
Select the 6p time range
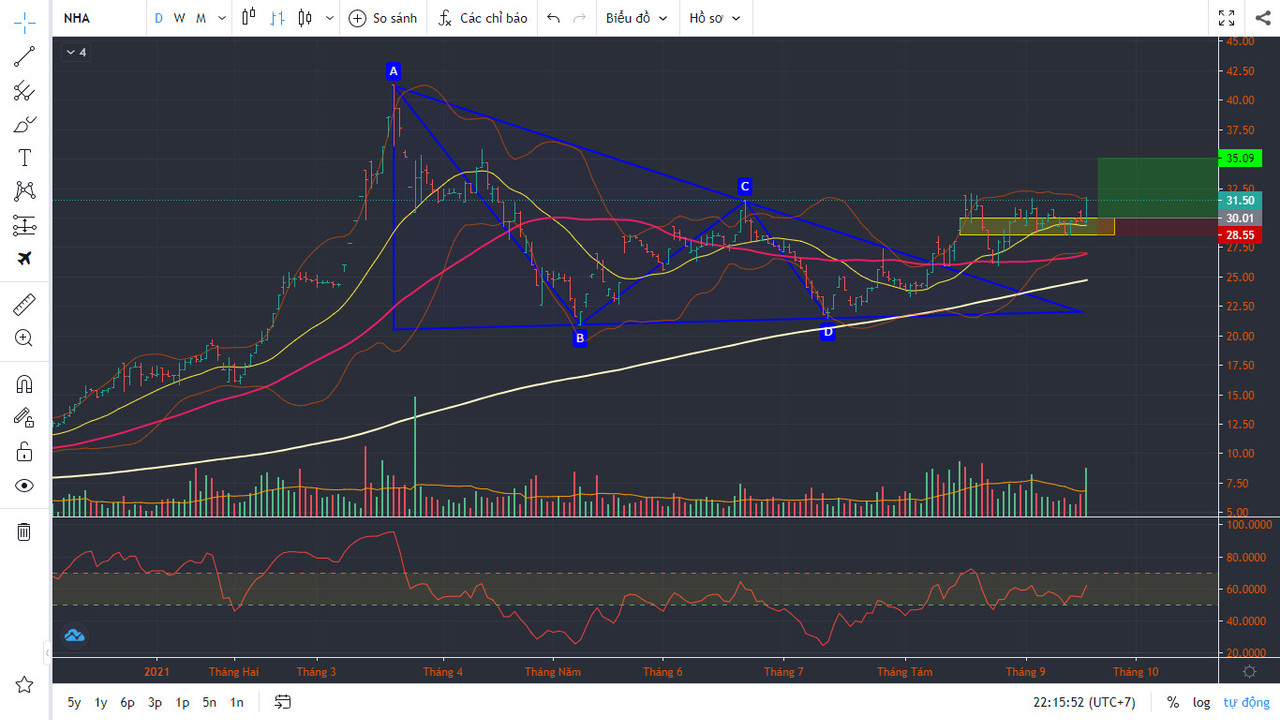(x=127, y=702)
